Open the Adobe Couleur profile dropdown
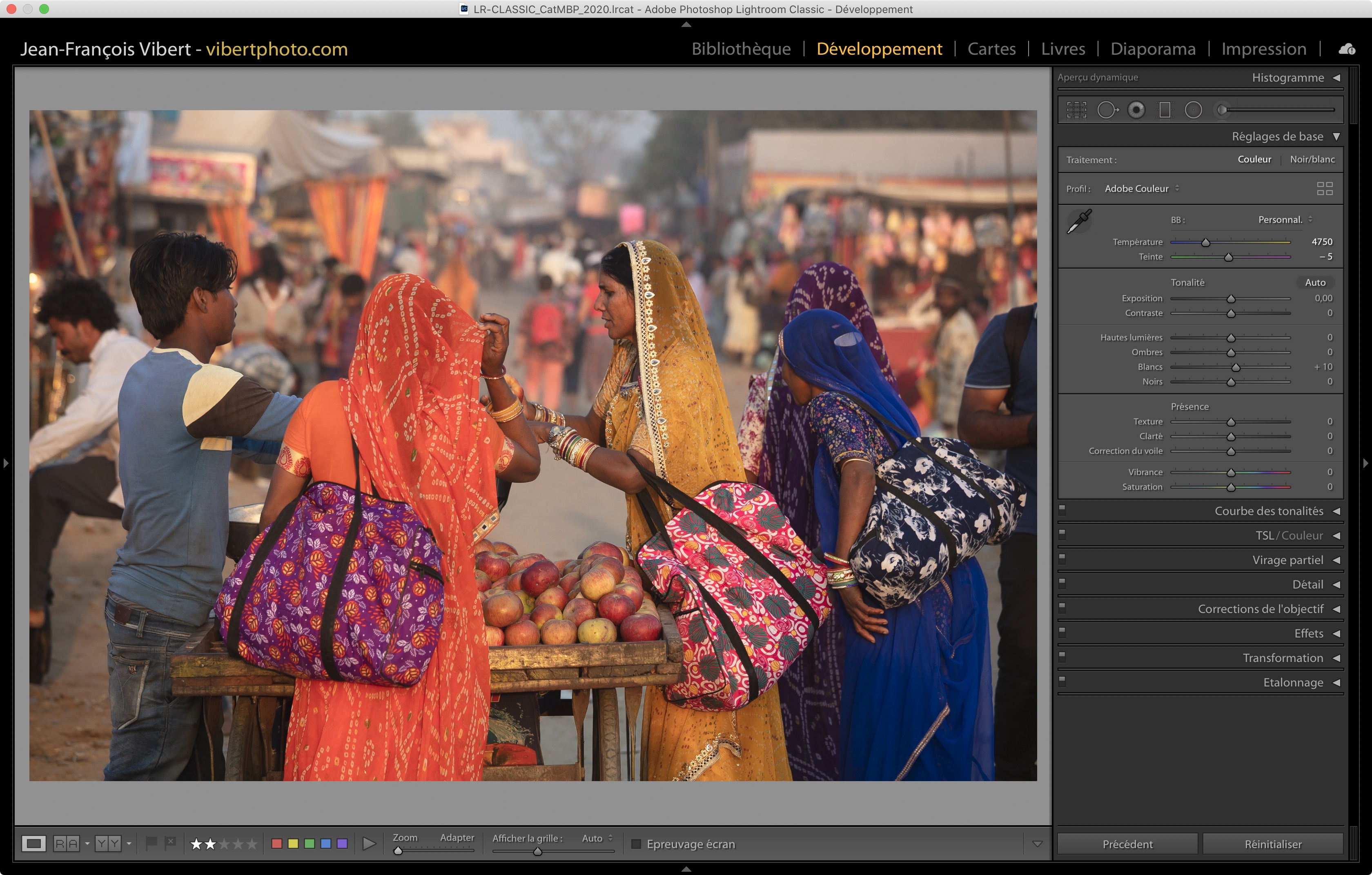Viewport: 1372px width, 875px height. click(1141, 189)
